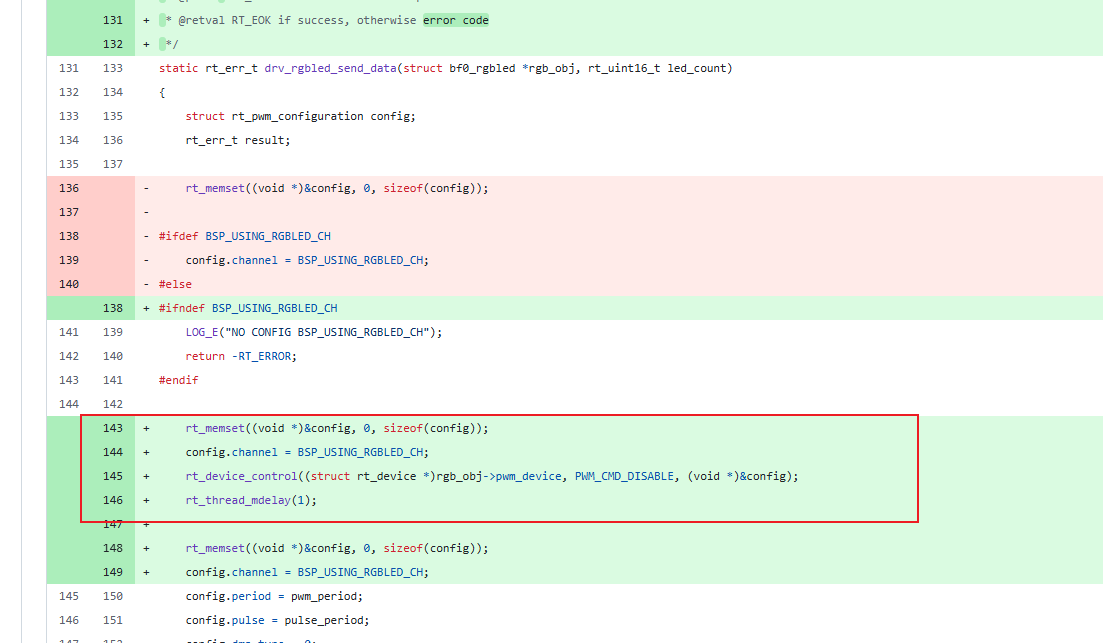Screen dimensions: 1103x643
Task: Click the added #ifndef BSP_USING_RGBLED_CH line
Action: click(248, 308)
